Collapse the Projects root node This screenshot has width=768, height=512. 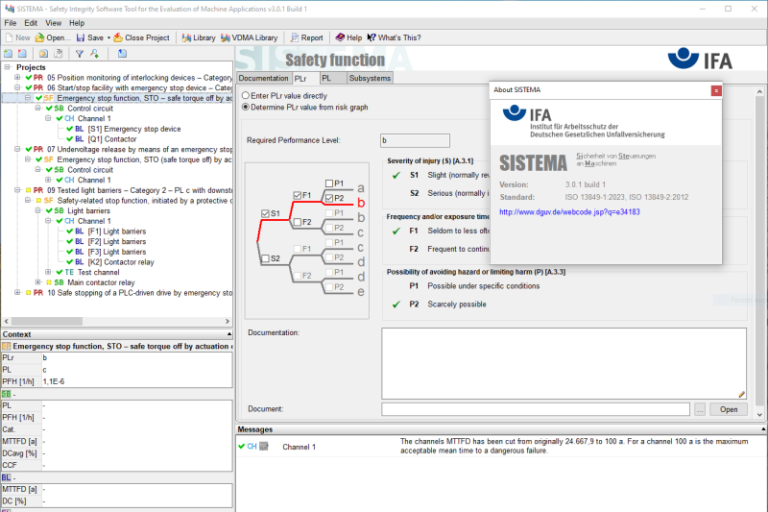[x=7, y=67]
